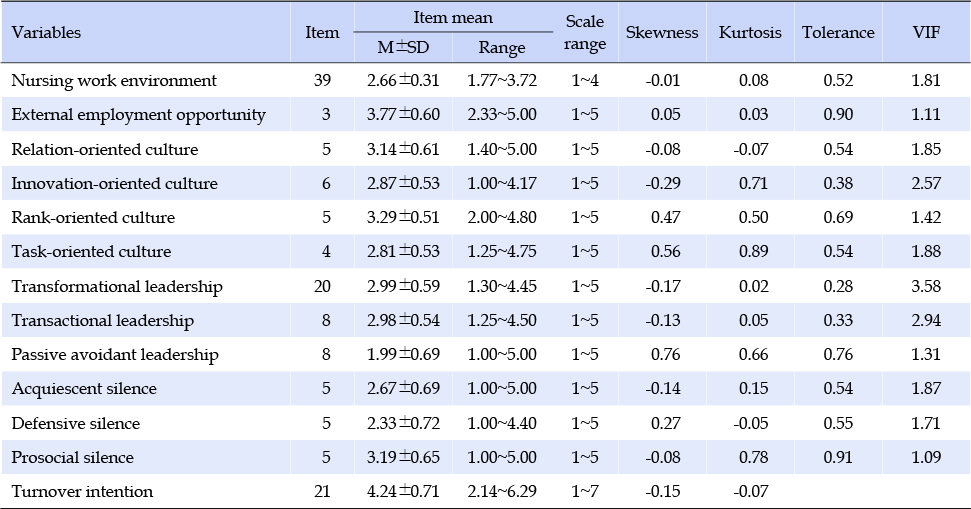Click the M±SD subheader
This screenshot has height=509, width=971.
click(x=403, y=48)
